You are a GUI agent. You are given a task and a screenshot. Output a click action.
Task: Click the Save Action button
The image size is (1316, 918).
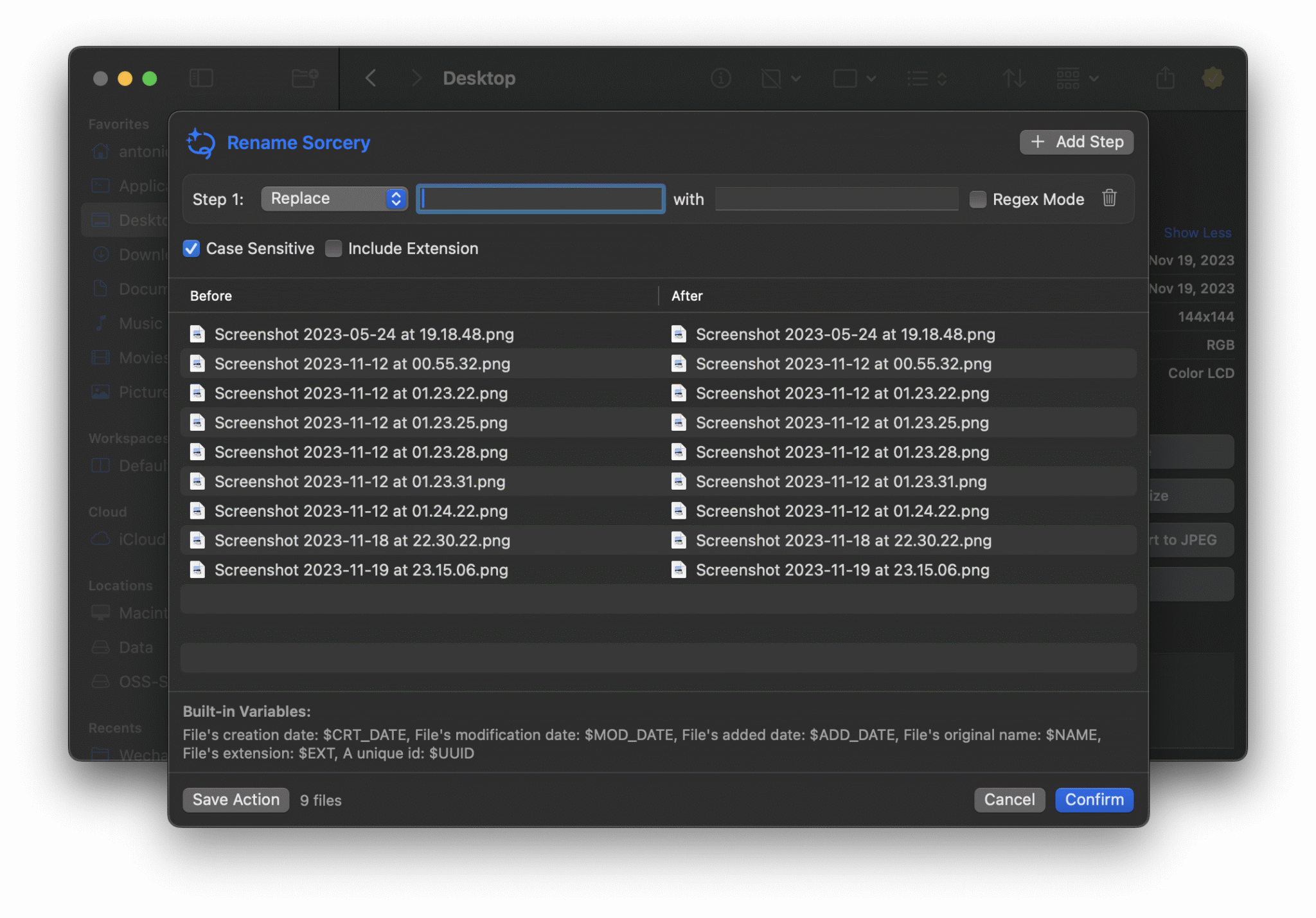pos(235,800)
